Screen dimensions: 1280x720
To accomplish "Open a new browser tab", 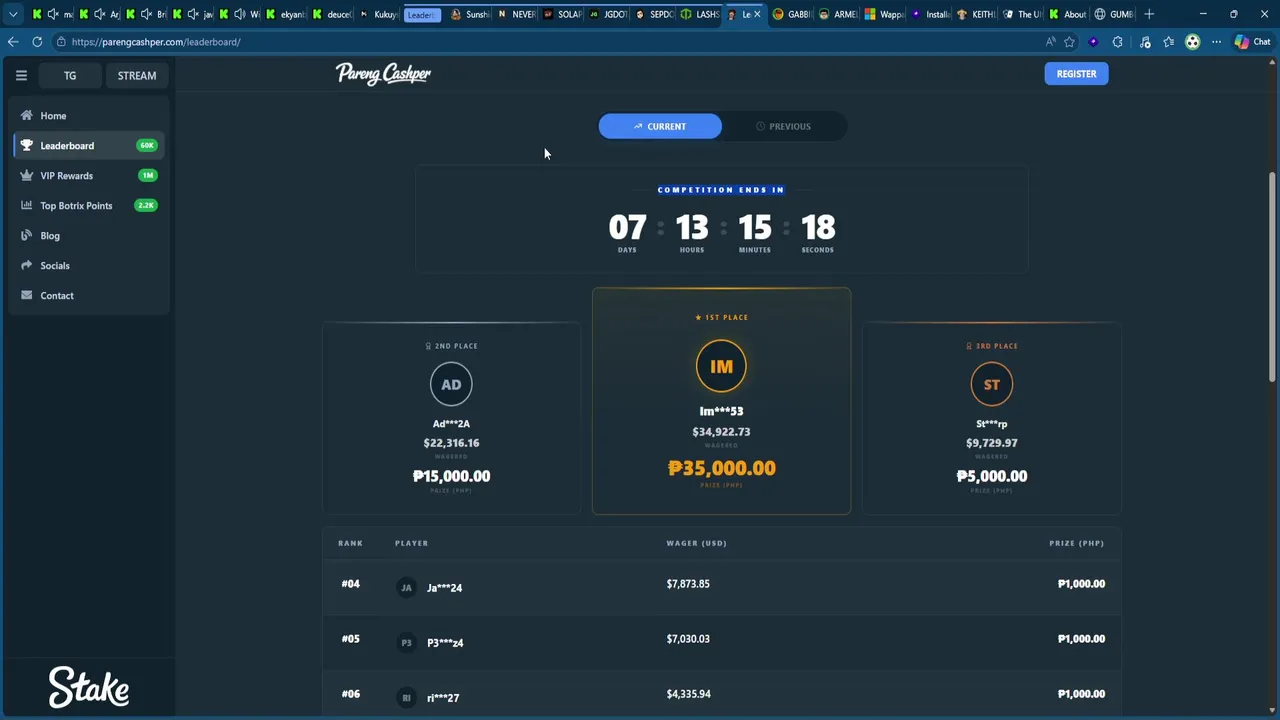I will (1149, 14).
